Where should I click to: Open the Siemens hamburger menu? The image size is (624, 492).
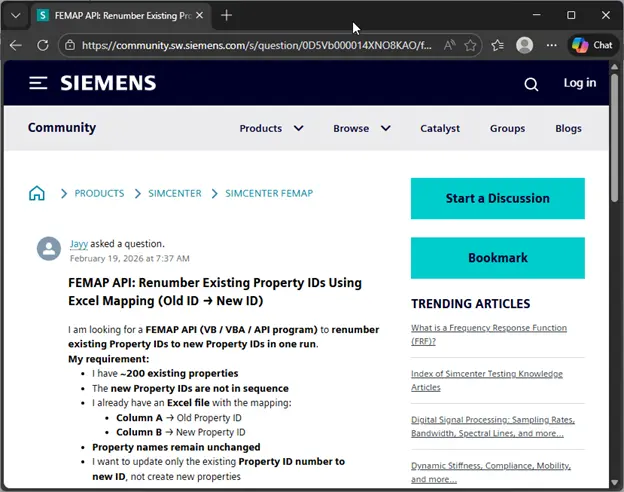click(x=38, y=83)
